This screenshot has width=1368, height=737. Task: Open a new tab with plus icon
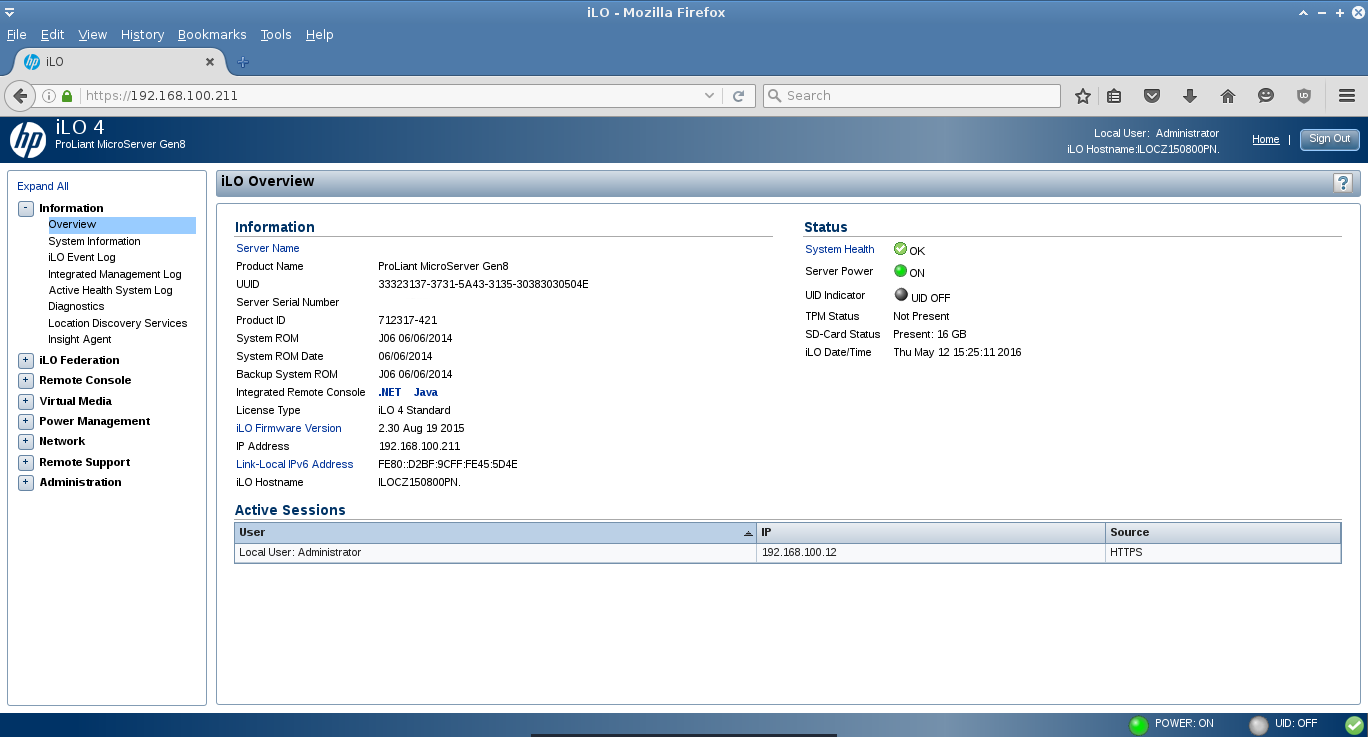(242, 62)
